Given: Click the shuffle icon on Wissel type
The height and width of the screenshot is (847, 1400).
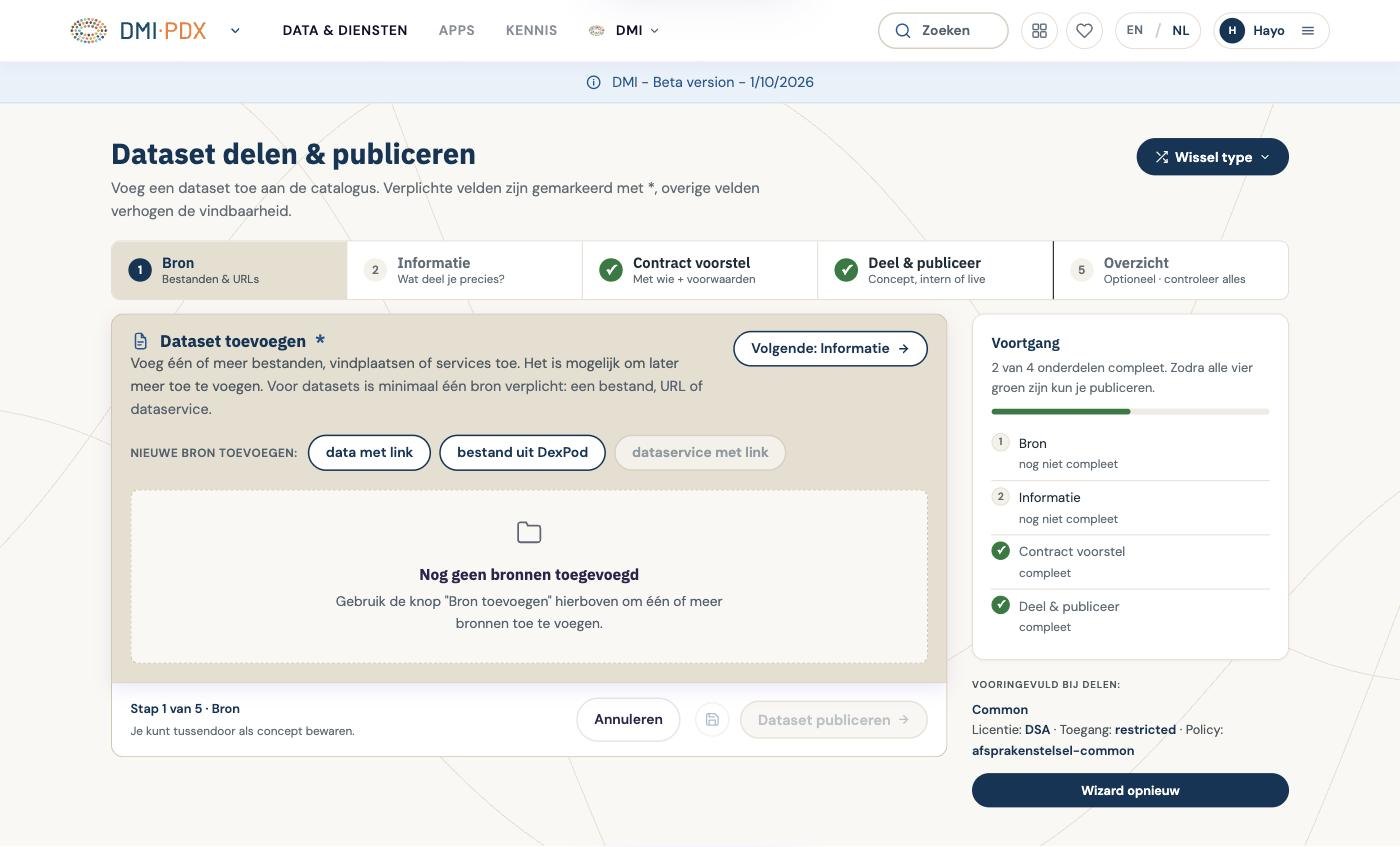Looking at the screenshot, I should pos(1162,157).
